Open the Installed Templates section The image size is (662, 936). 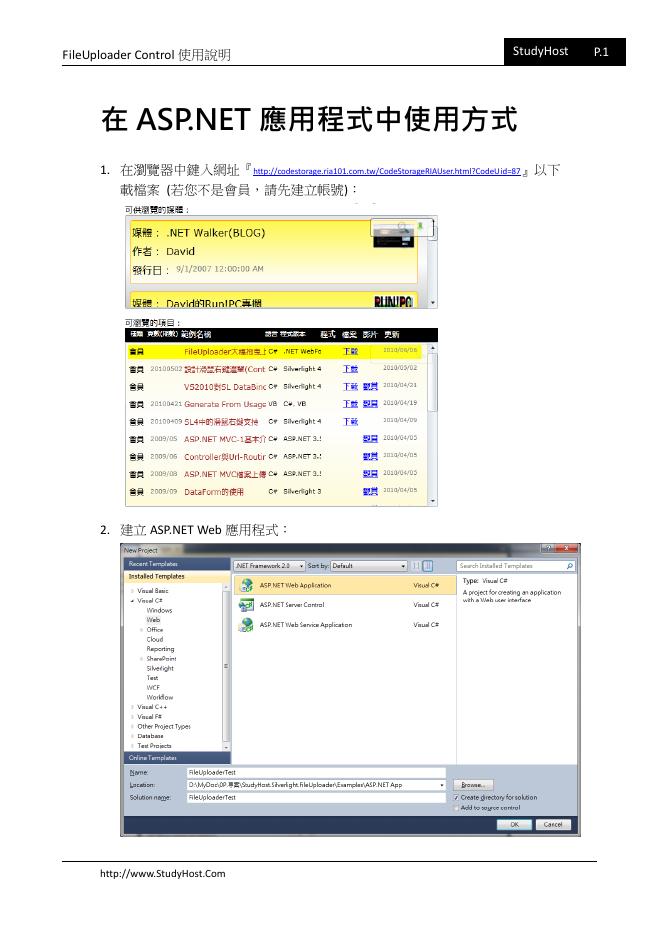[177, 577]
